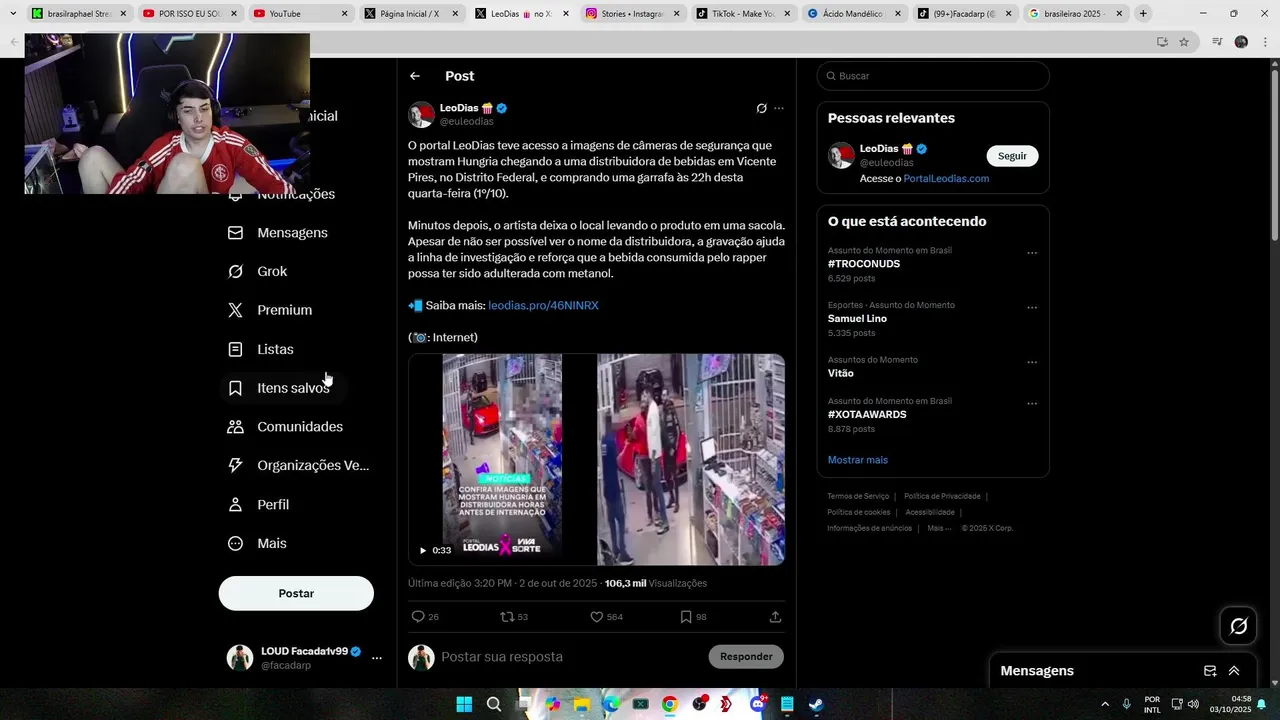Expand the footer 'Mais ...' link
1280x720 pixels.
937,528
